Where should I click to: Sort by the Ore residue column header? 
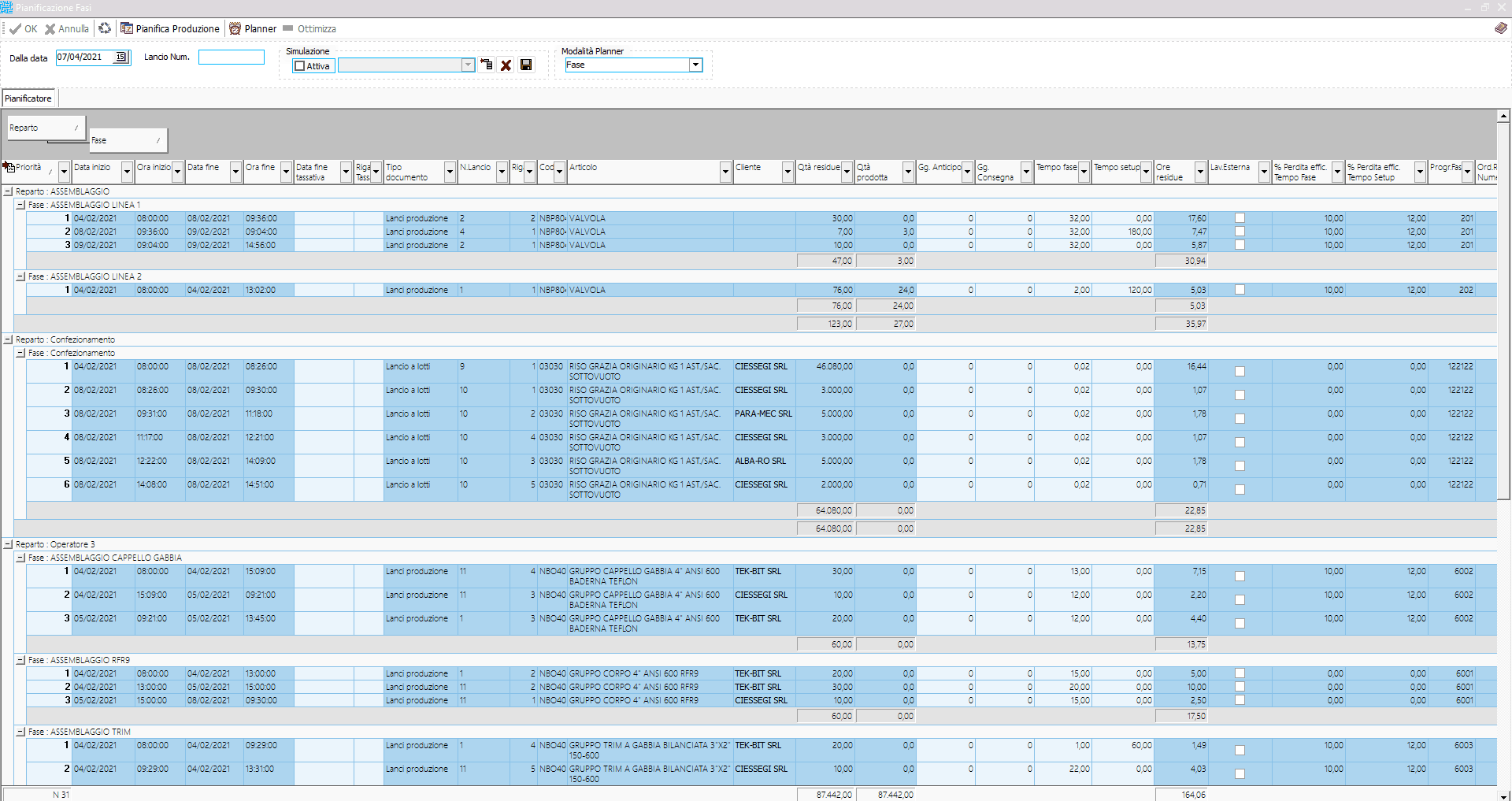tap(1174, 172)
